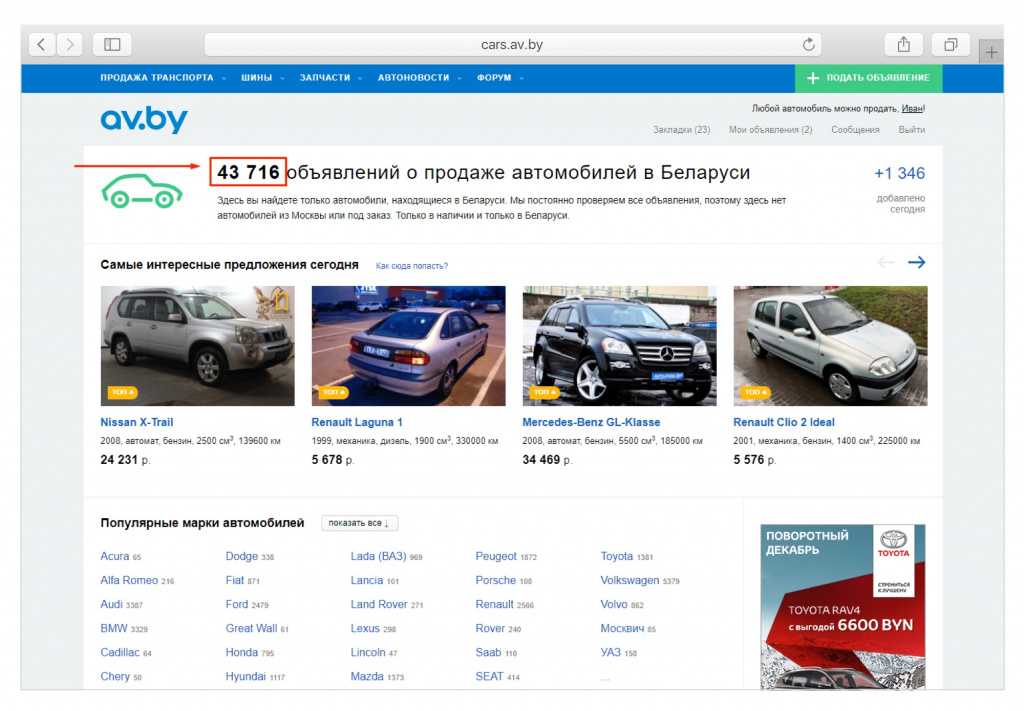Viewport: 1024px width, 711px height.
Task: Expand the Автоновости menu
Action: (419, 78)
